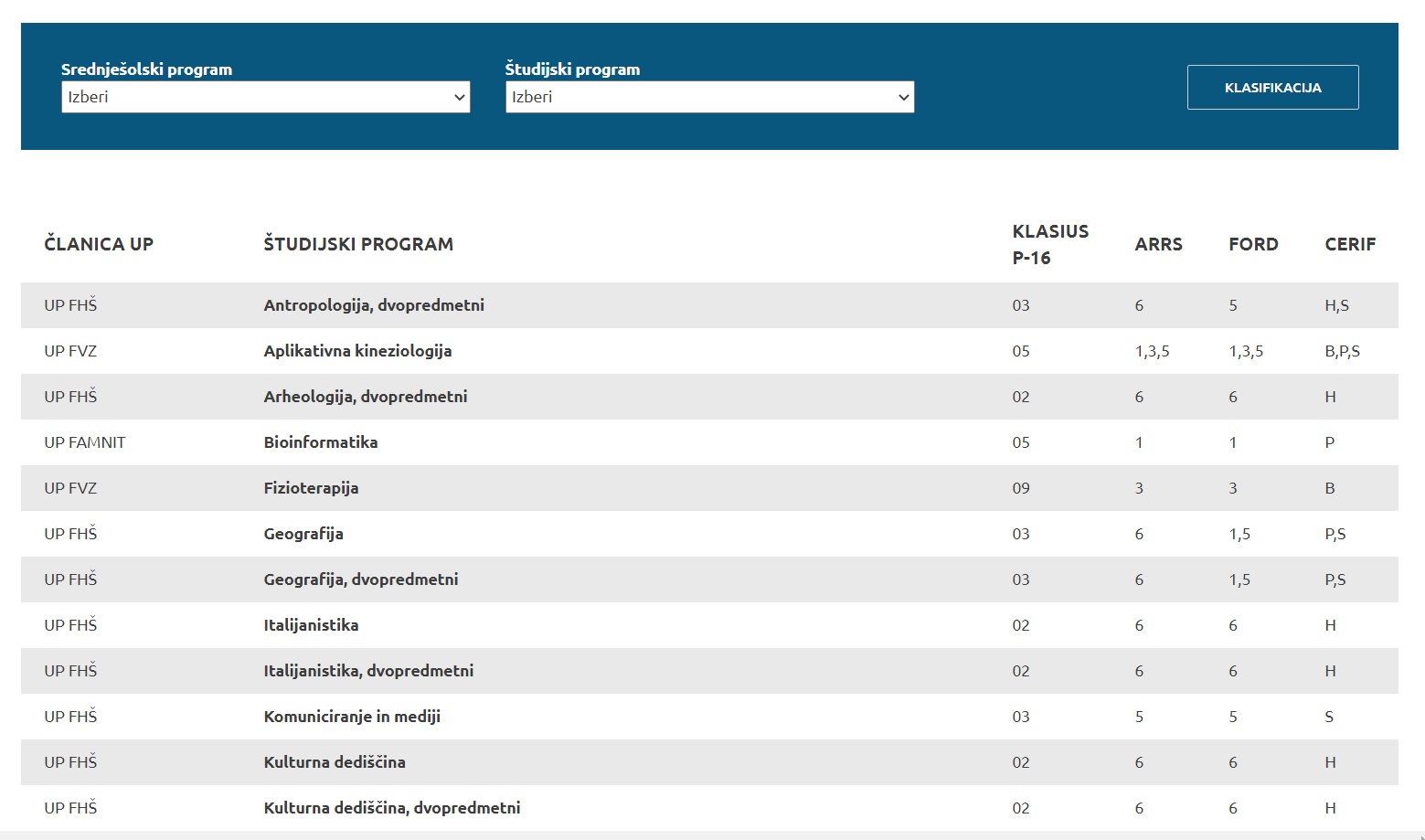Click the KLASIUS P-16 column header
This screenshot has height=840, width=1425.
[1050, 244]
